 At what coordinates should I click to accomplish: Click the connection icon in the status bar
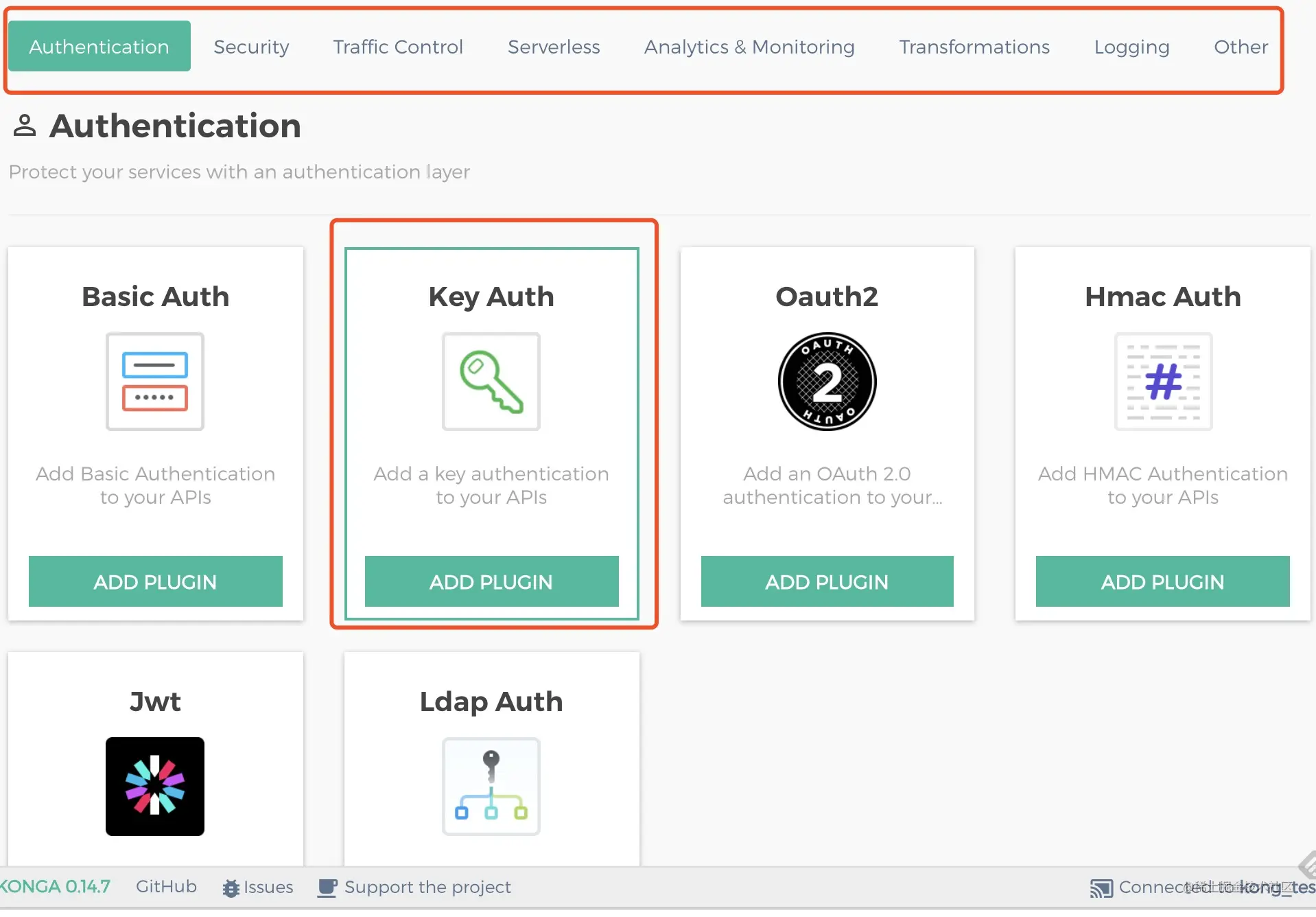click(x=1101, y=888)
